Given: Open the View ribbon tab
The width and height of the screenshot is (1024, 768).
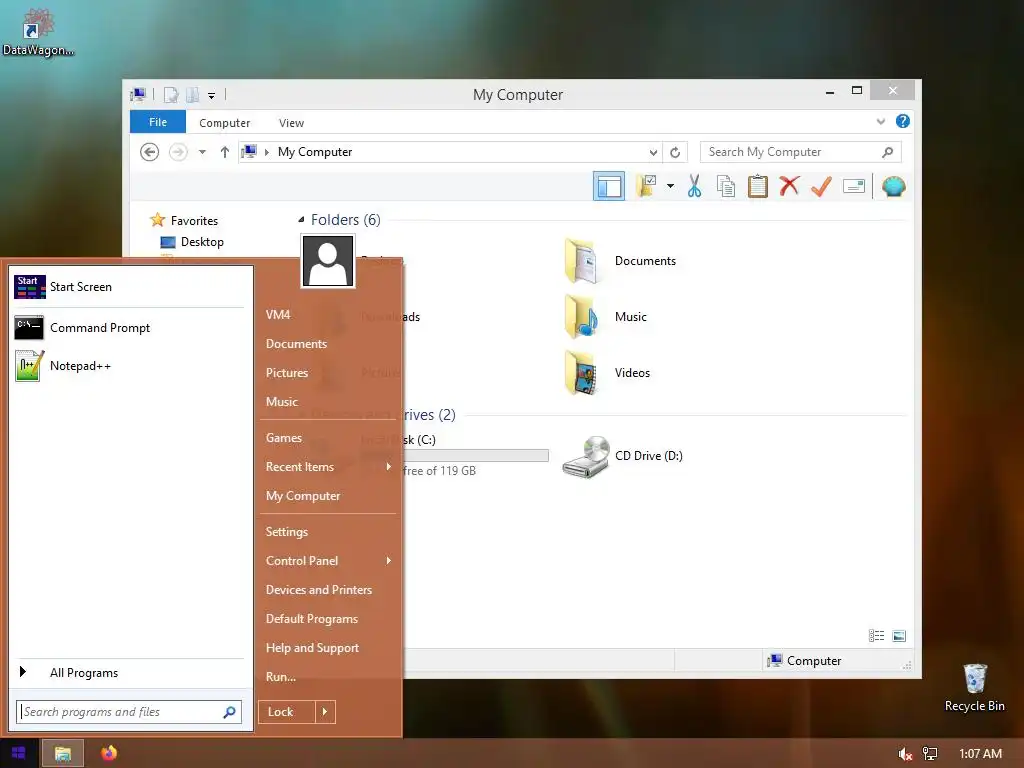Looking at the screenshot, I should click(x=291, y=123).
